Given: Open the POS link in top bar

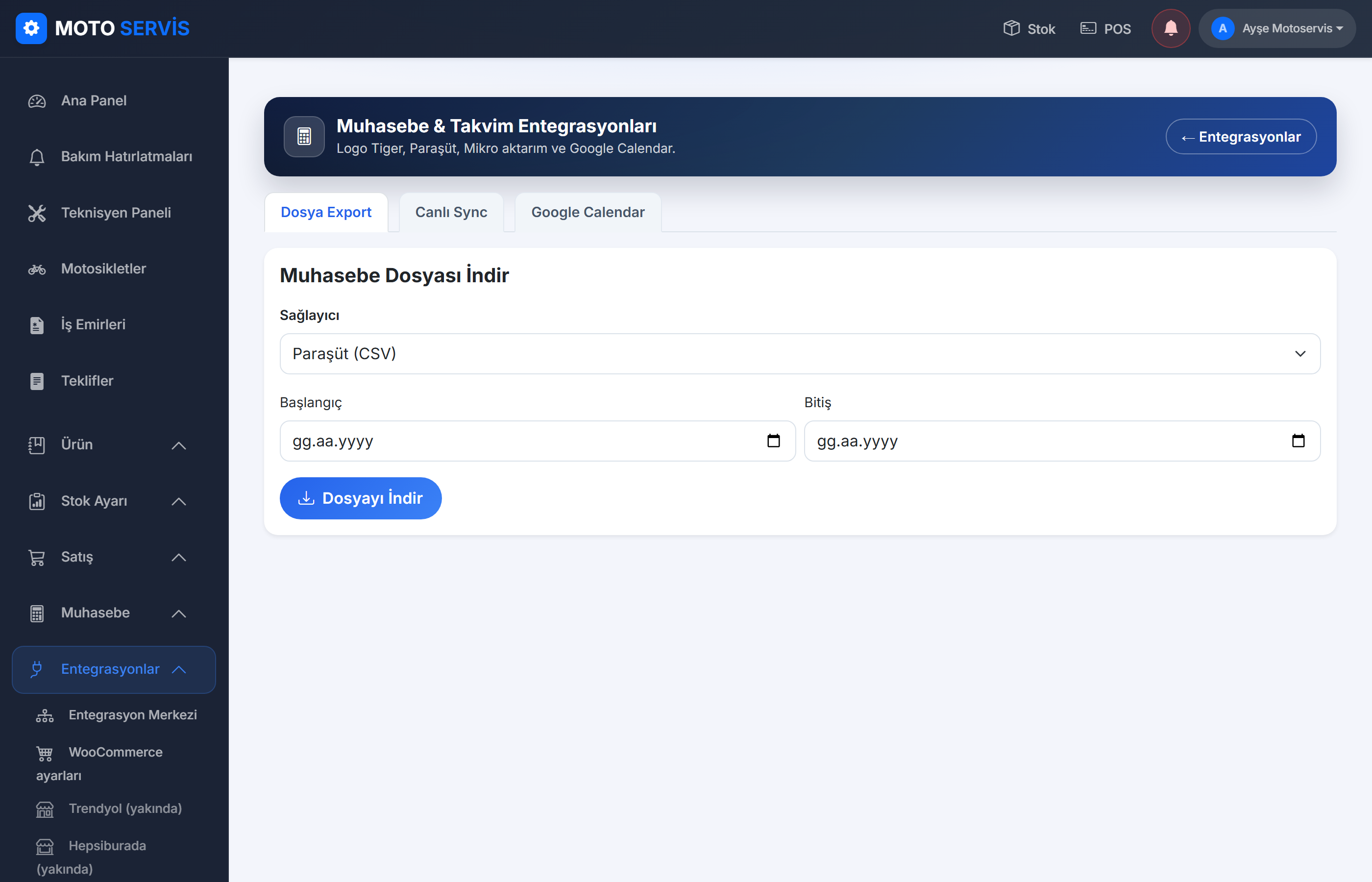Looking at the screenshot, I should coord(1106,28).
